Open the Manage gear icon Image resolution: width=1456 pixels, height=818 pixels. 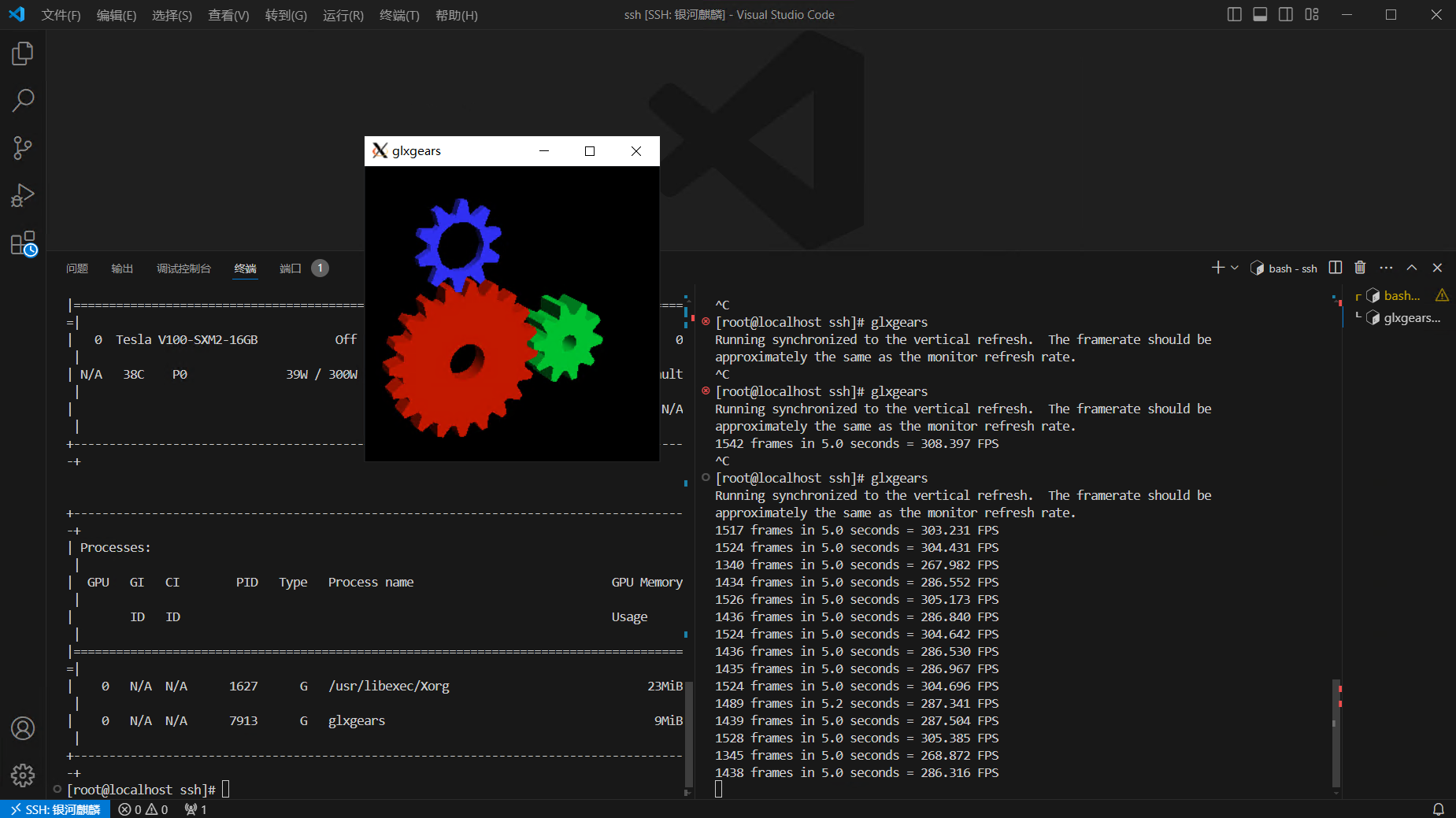pos(23,775)
